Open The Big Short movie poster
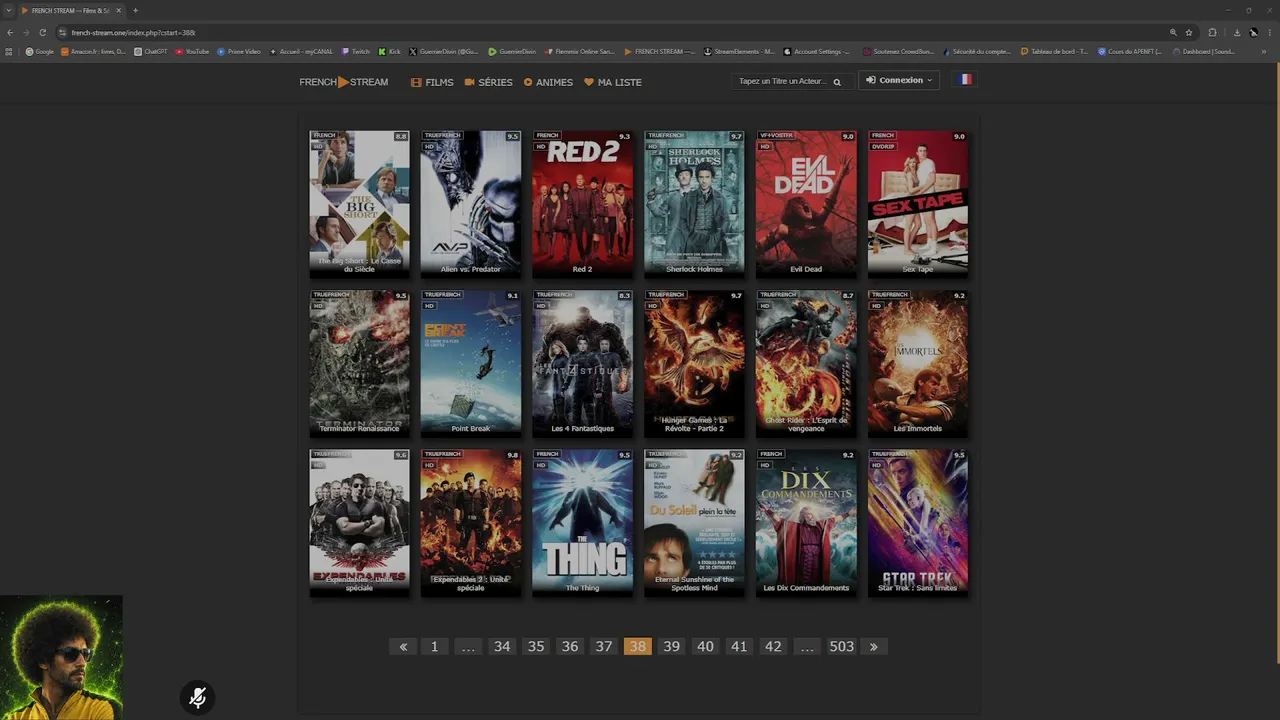Image resolution: width=1280 pixels, height=720 pixels. (x=359, y=203)
